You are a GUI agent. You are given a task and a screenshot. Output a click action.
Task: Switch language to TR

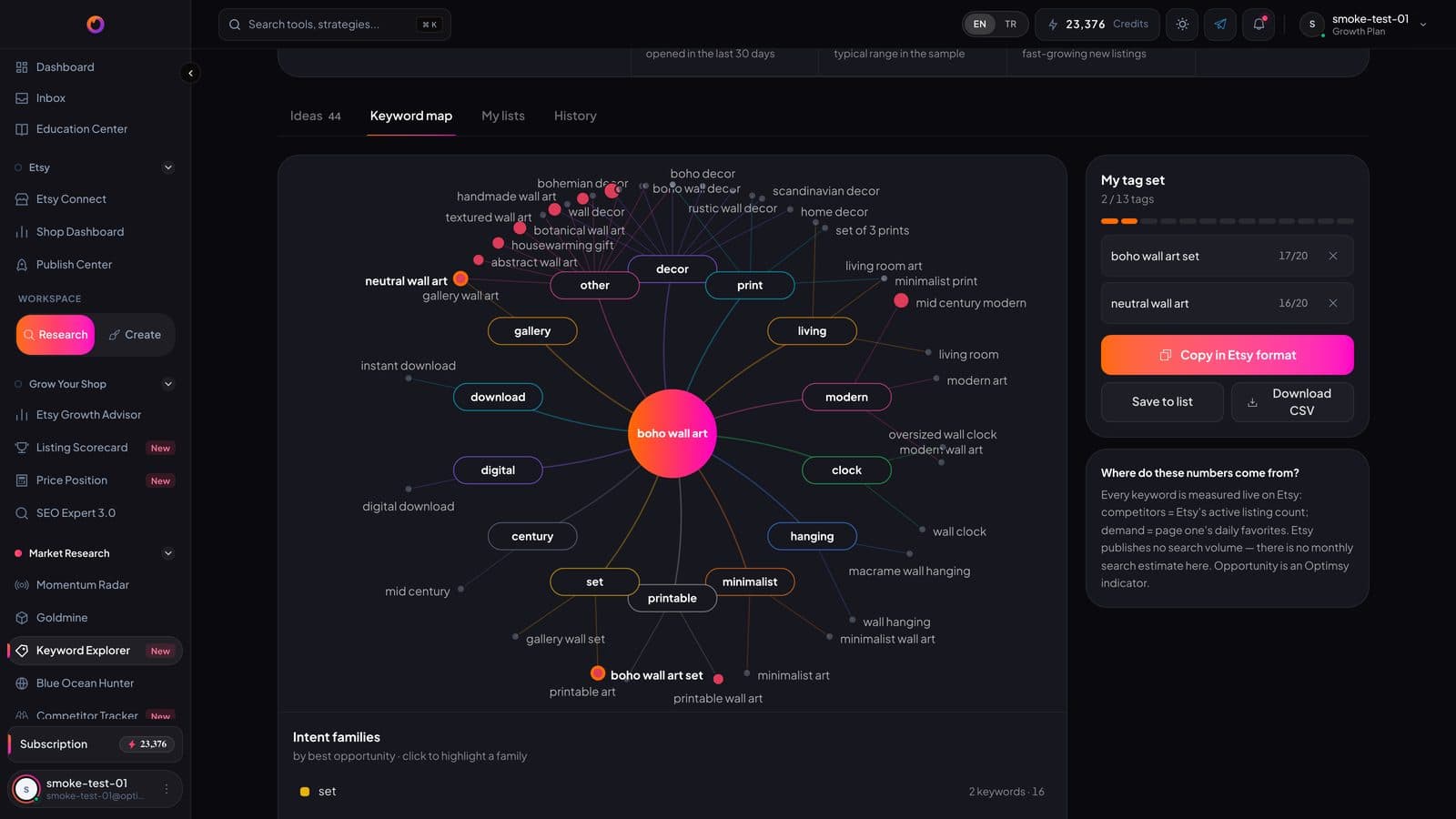point(1010,25)
